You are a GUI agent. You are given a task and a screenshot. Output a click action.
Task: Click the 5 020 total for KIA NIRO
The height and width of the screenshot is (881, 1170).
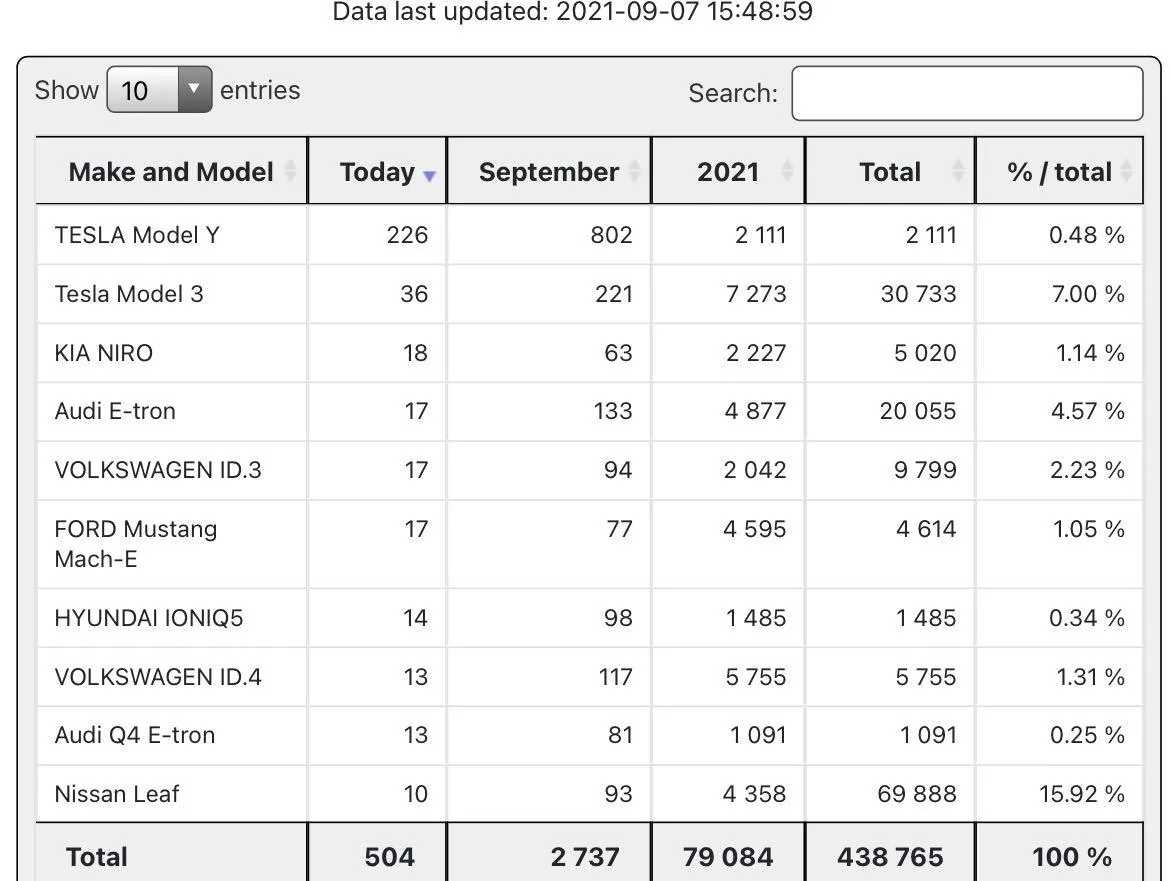click(x=925, y=352)
